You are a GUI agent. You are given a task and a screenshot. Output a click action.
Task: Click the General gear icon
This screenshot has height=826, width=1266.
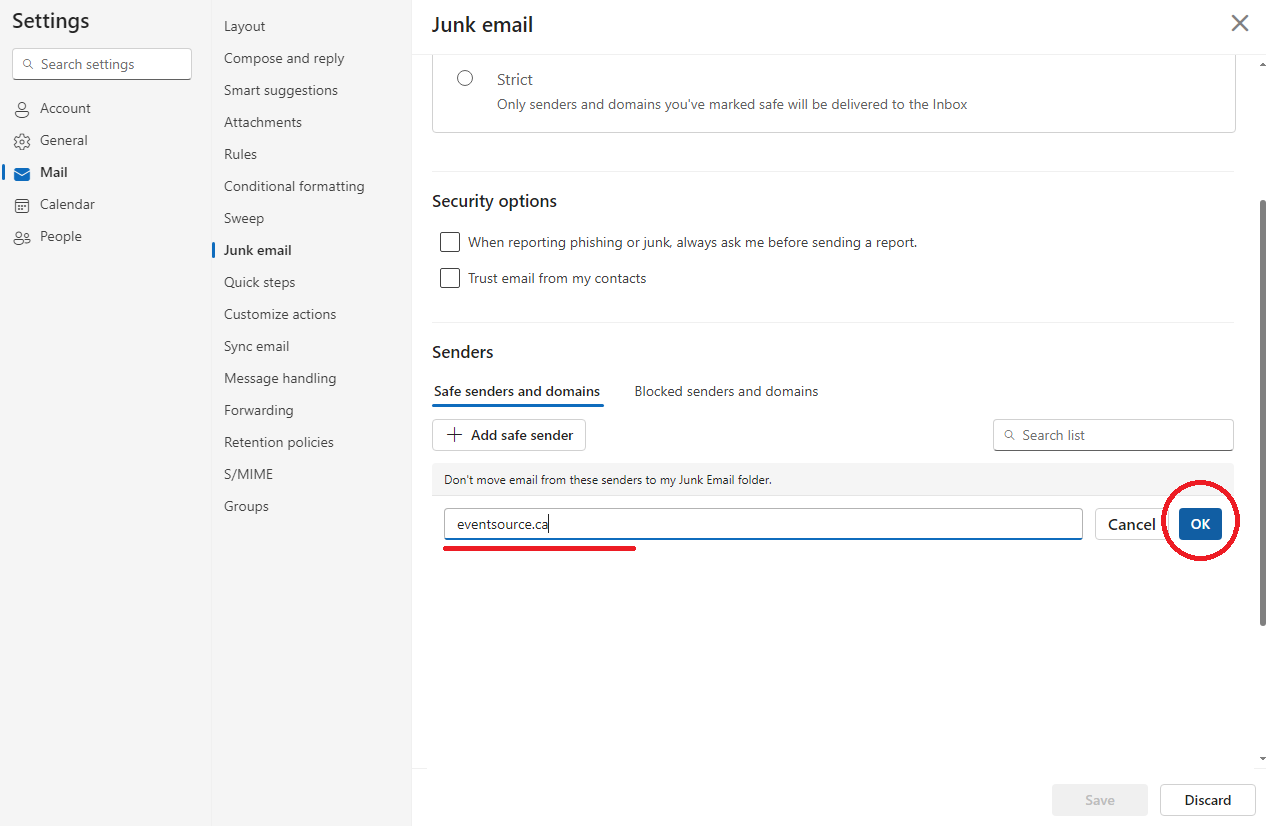22,141
